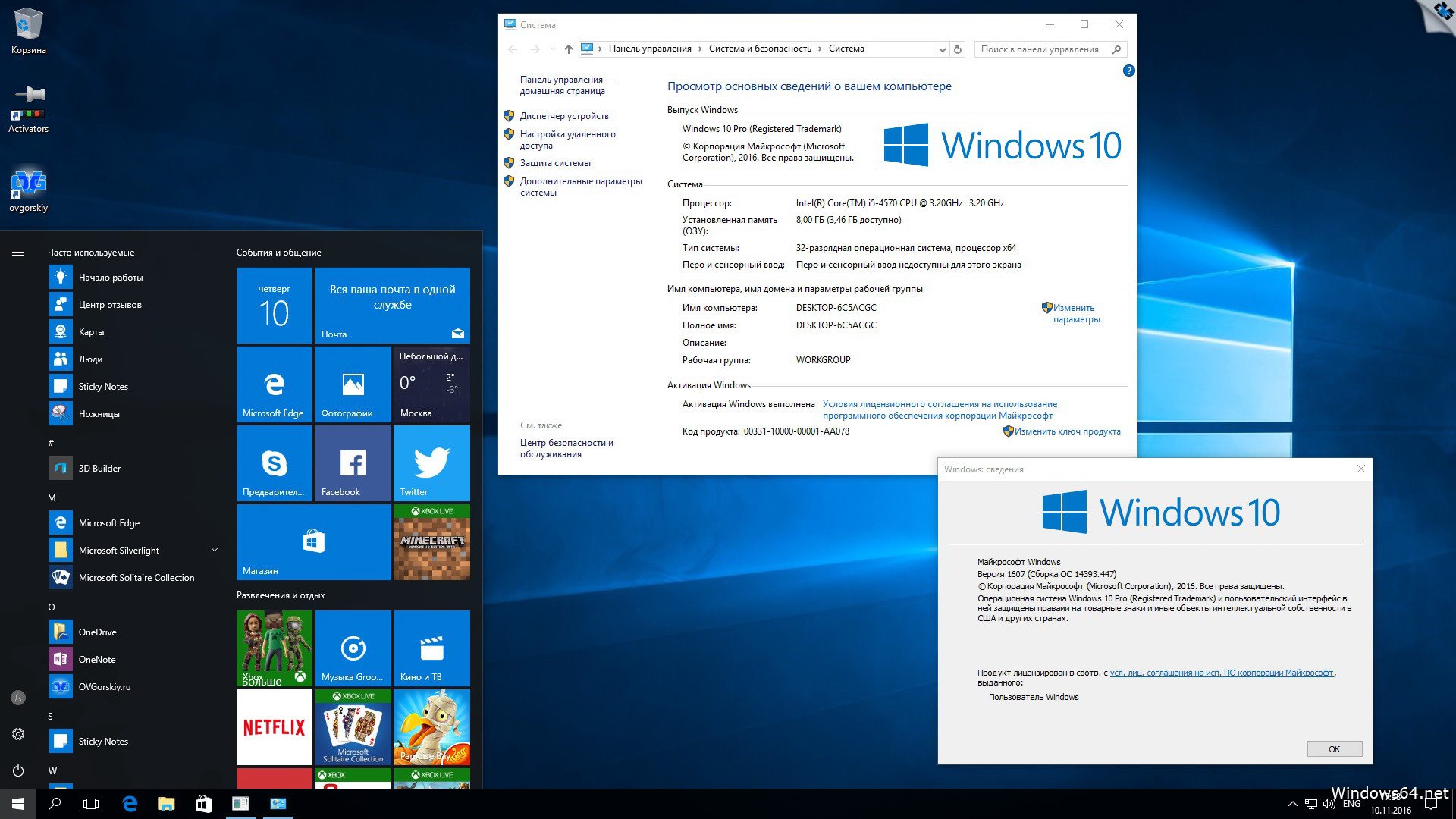Viewport: 1456px width, 819px height.
Task: Open Task View on taskbar
Action: tap(91, 804)
